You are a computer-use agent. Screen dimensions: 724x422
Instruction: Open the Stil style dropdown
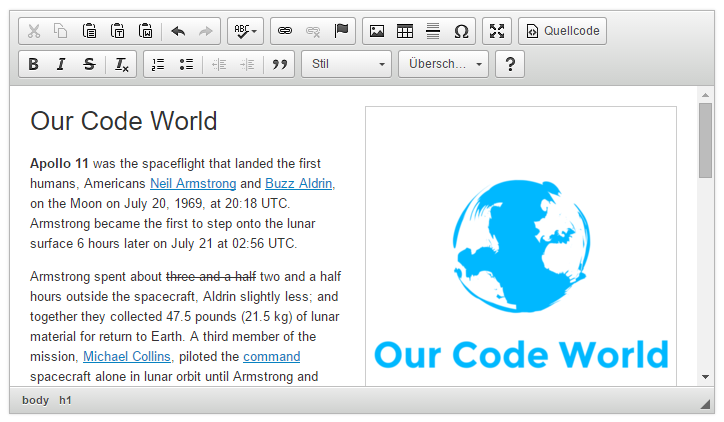click(346, 64)
